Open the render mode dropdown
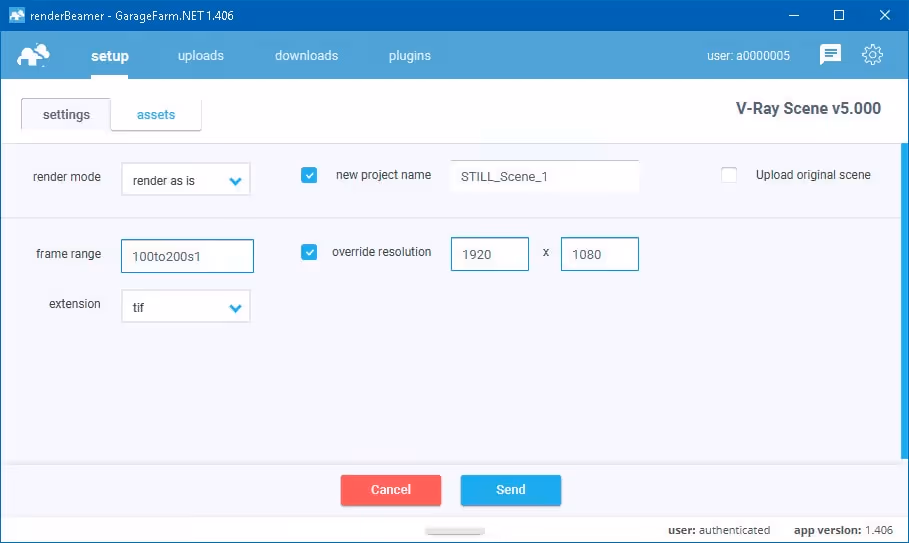Viewport: 909px width, 543px height. (186, 179)
